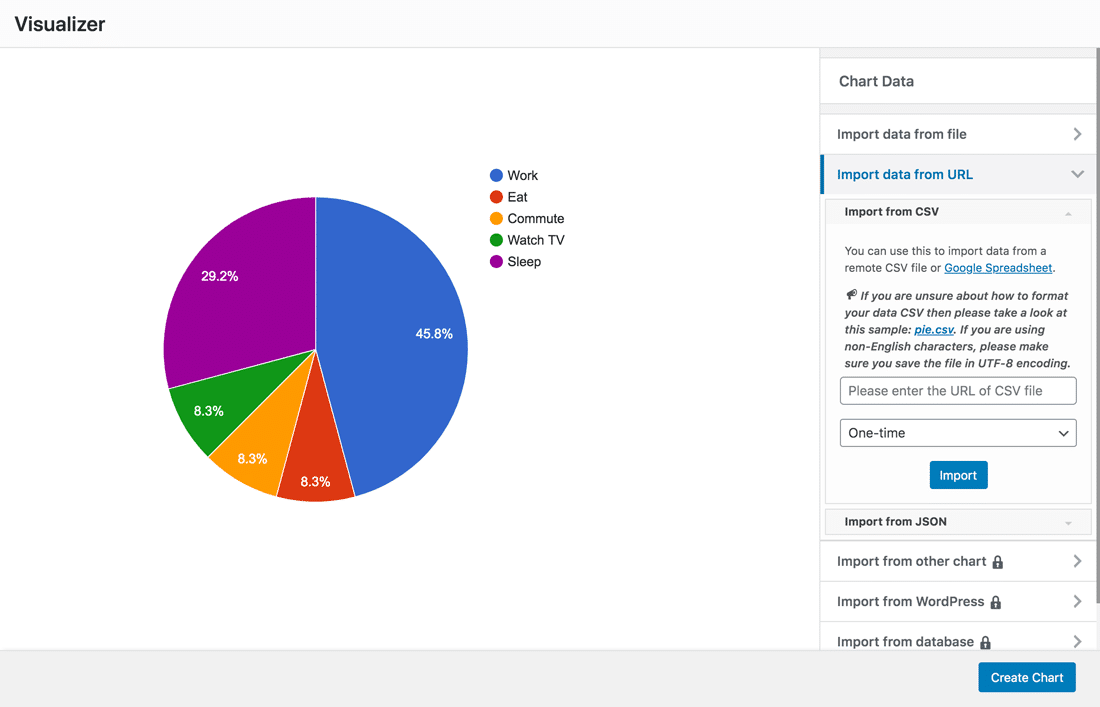Screen dimensions: 1100x707
Task: Click the Eat legend label
Action: click(x=517, y=197)
